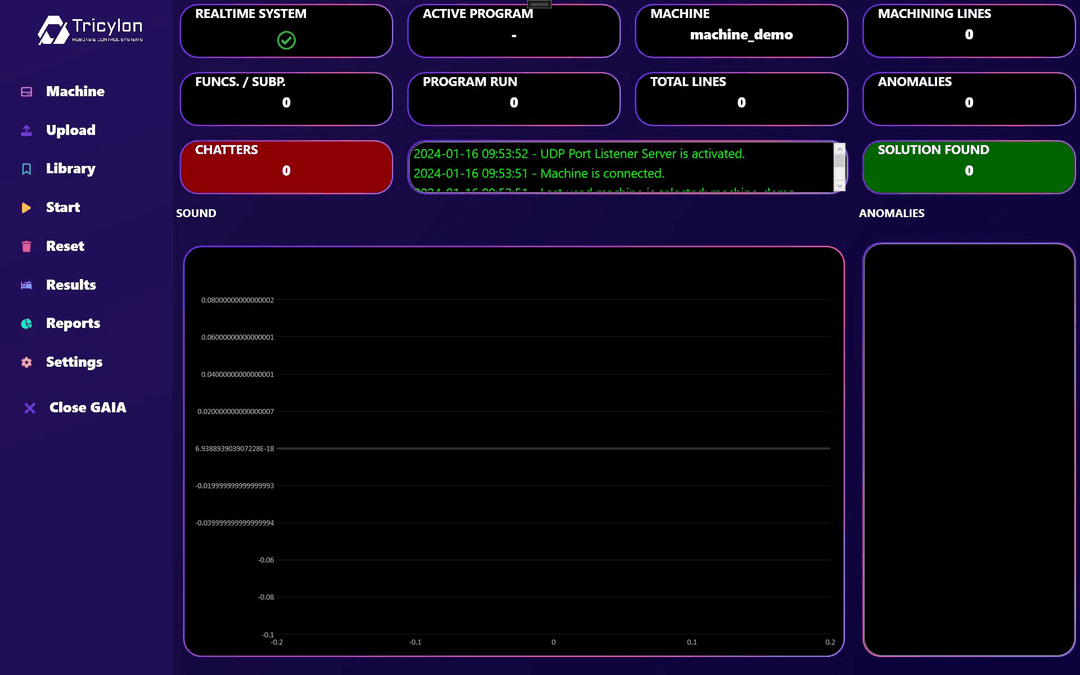Image resolution: width=1080 pixels, height=675 pixels.
Task: Select the red Chatters panel
Action: [286, 167]
